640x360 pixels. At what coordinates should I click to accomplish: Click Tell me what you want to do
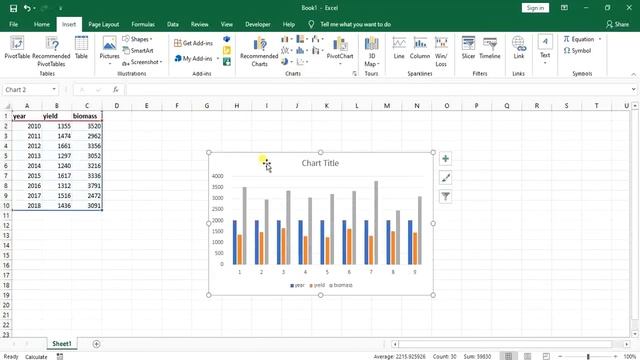[356, 24]
